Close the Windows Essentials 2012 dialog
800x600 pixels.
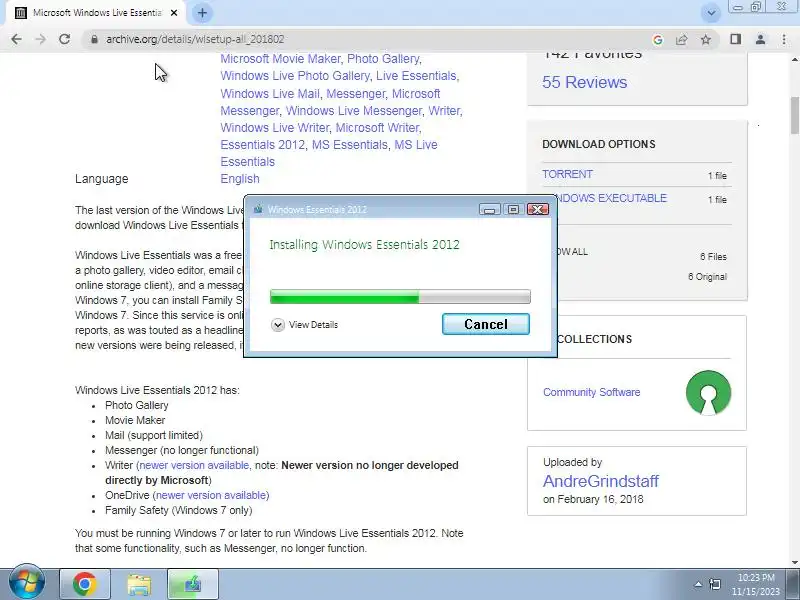click(x=538, y=209)
